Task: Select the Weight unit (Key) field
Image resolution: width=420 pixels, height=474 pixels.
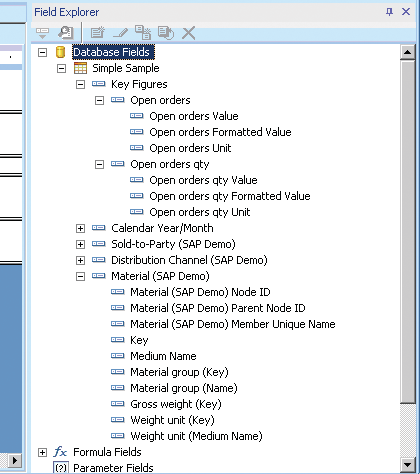Action: [x=172, y=420]
